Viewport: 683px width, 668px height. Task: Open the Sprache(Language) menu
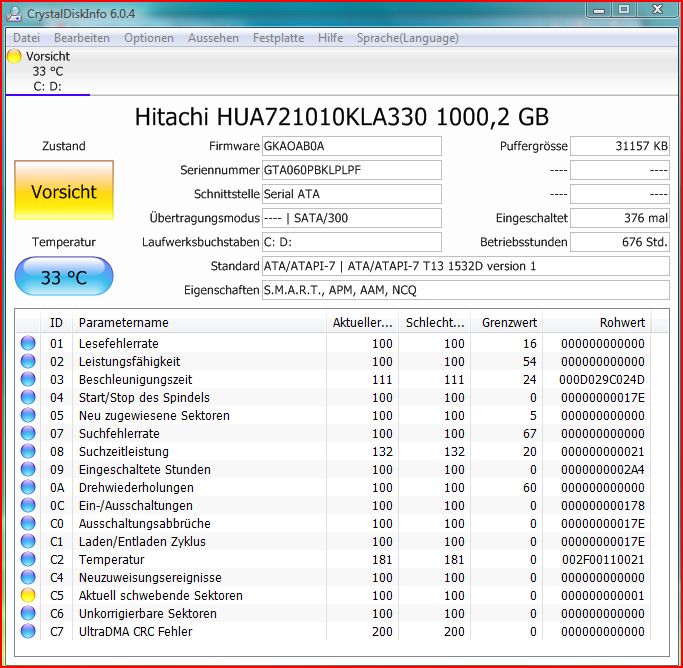[x=407, y=38]
